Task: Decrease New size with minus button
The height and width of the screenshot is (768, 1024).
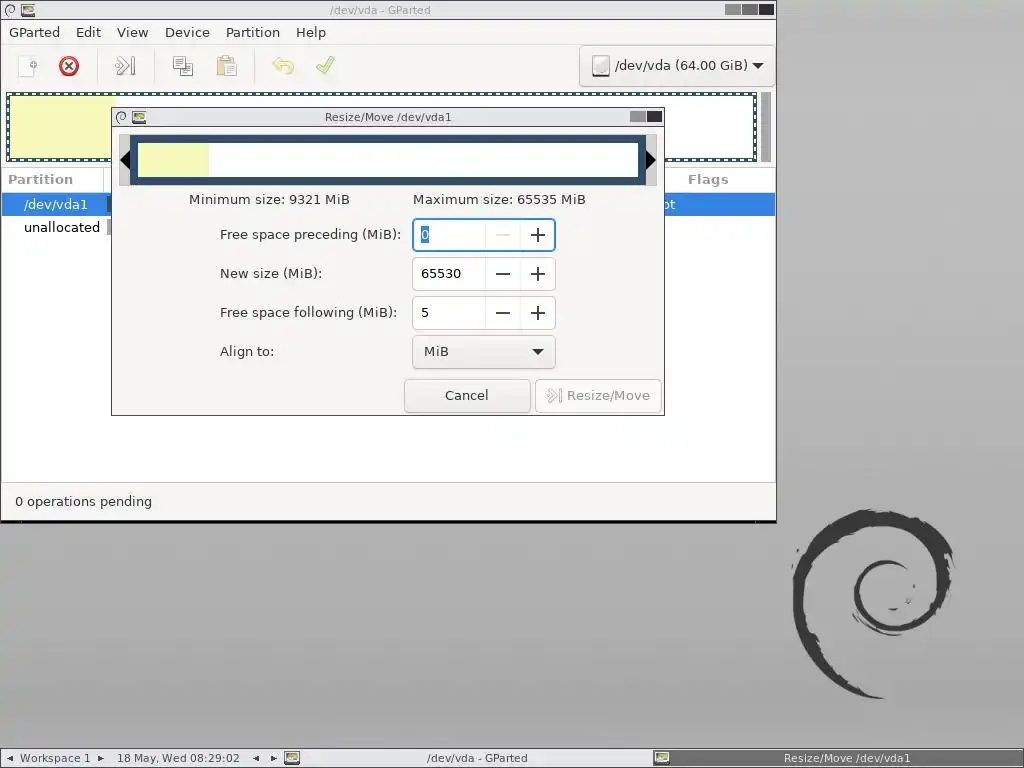Action: pyautogui.click(x=503, y=274)
